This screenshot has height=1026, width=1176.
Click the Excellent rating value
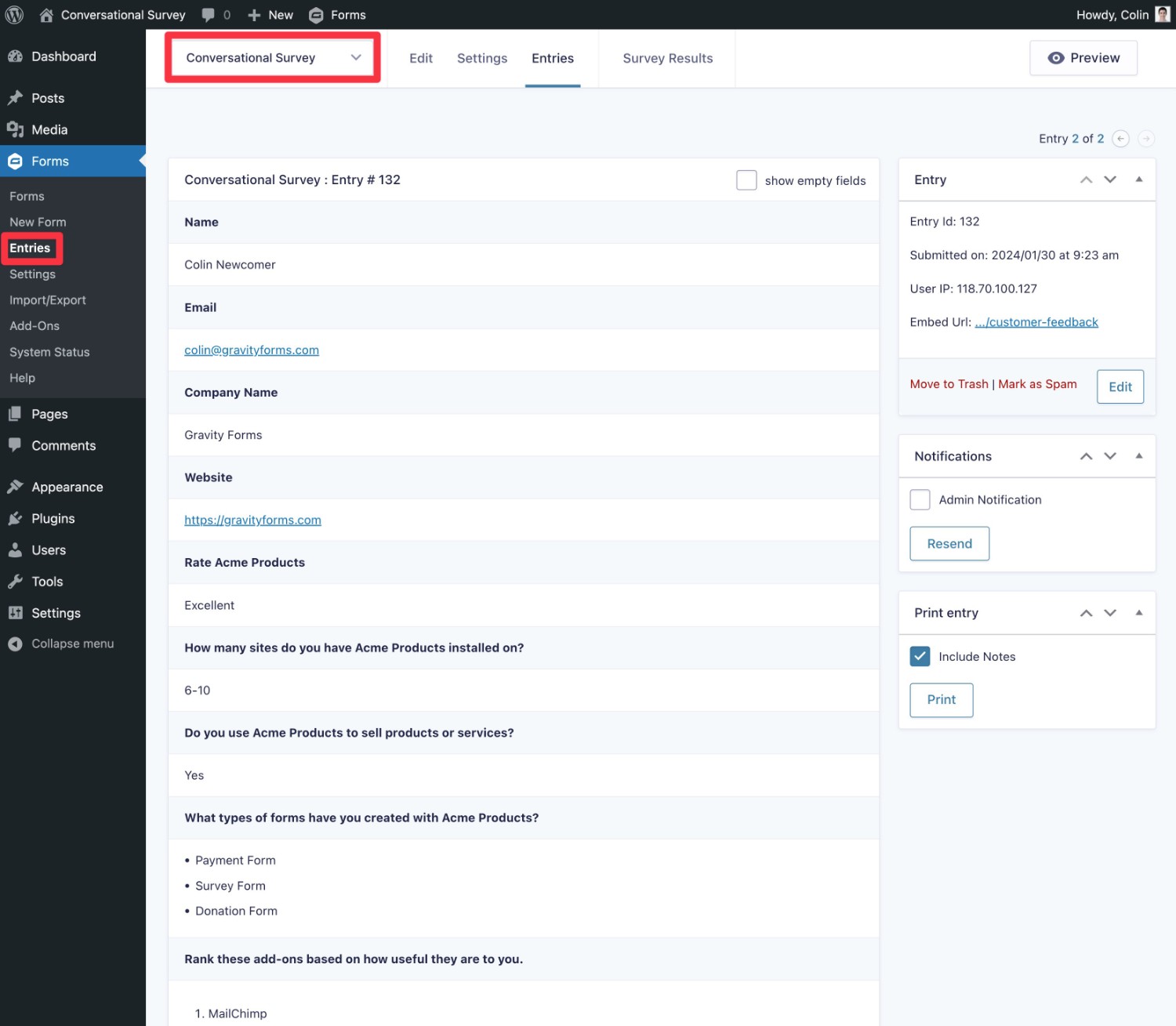pos(209,605)
